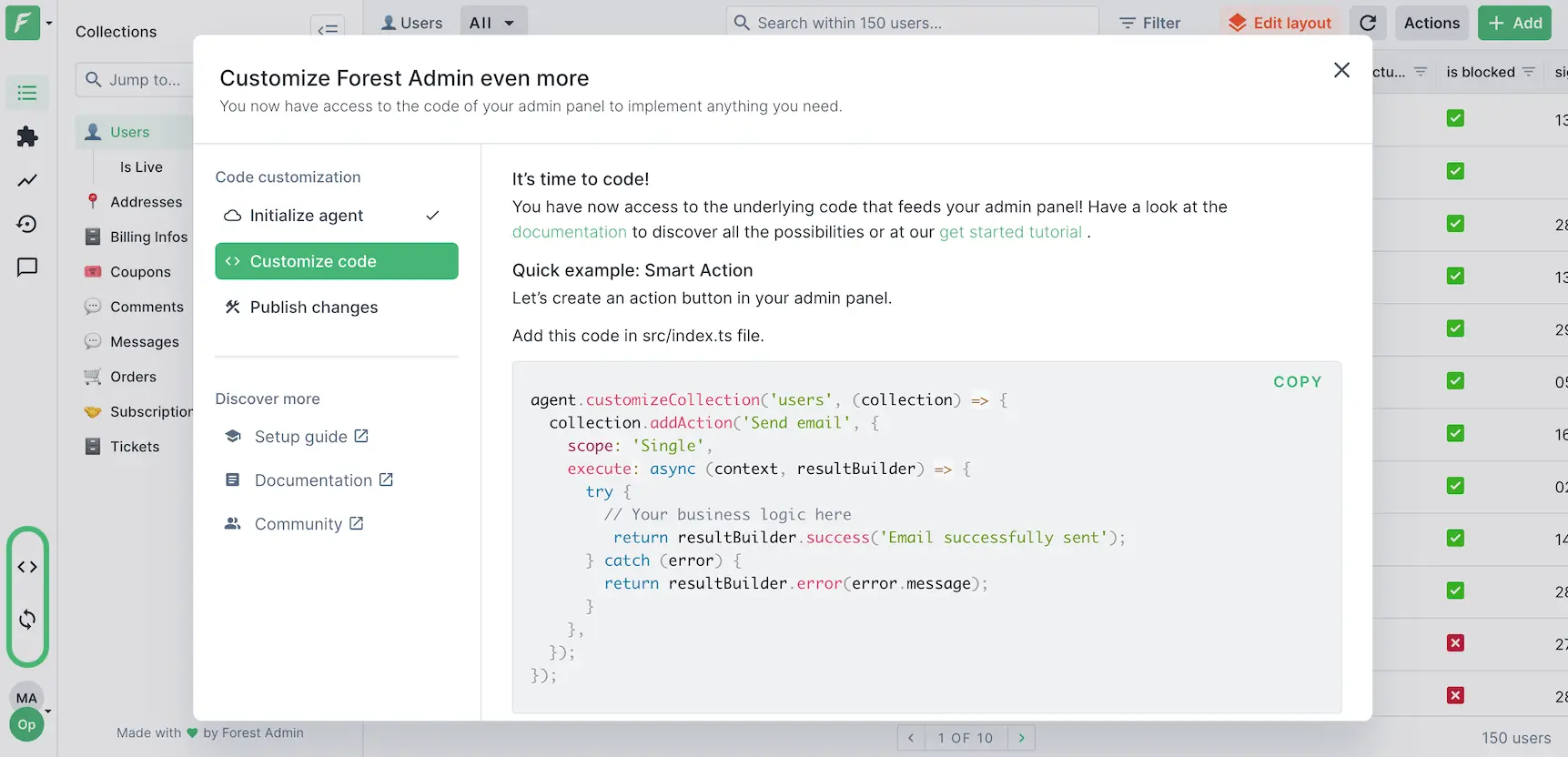Viewport: 1568px width, 757px height.
Task: Open the Data collections list icon
Action: click(x=27, y=93)
